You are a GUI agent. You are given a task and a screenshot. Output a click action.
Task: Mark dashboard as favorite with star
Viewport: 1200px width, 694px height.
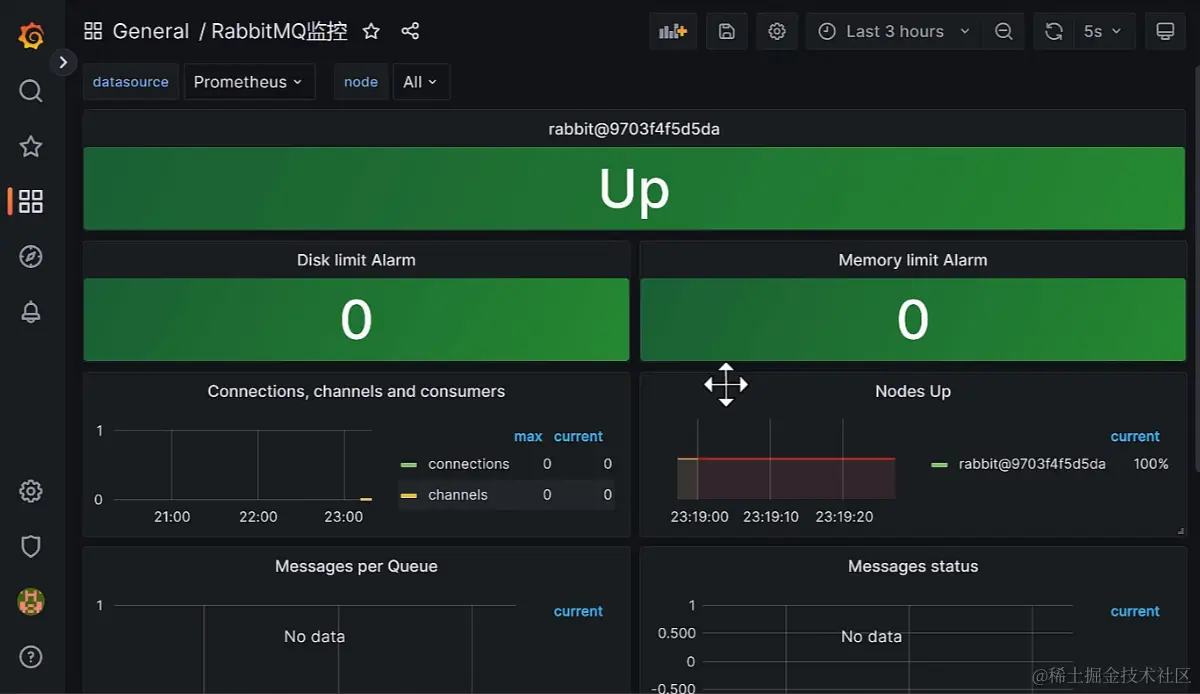pos(371,31)
